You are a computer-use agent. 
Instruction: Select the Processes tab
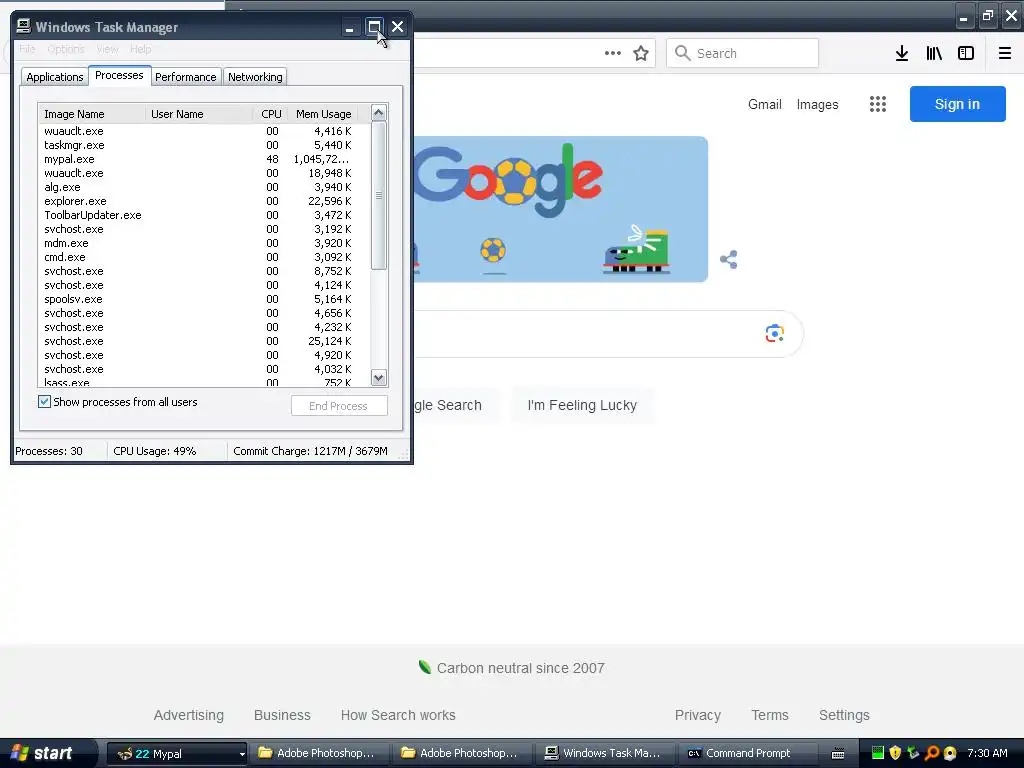119,75
